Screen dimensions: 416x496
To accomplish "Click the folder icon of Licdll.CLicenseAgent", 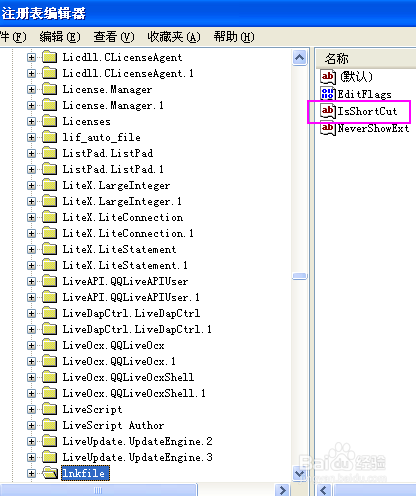I will coord(50,57).
